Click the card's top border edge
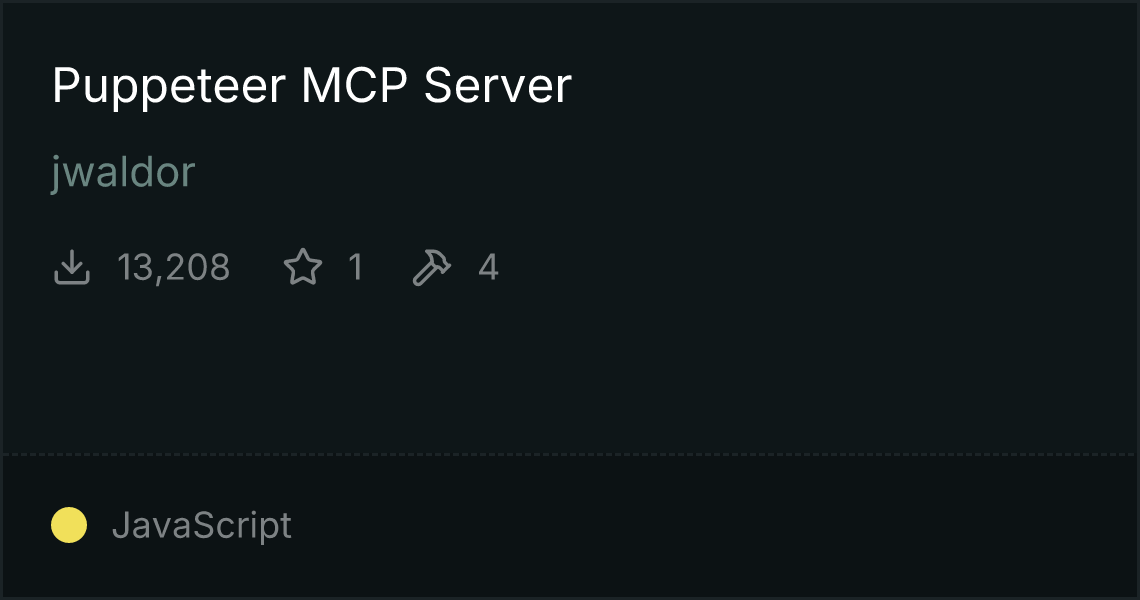Screen dimensions: 1140x600 [570, 1]
